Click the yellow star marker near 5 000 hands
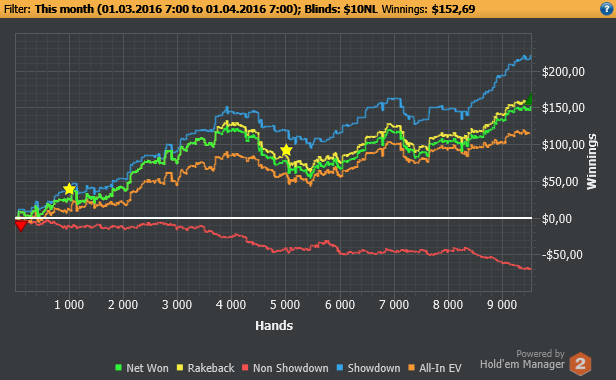Screen dimensions: 616x380 286,150
